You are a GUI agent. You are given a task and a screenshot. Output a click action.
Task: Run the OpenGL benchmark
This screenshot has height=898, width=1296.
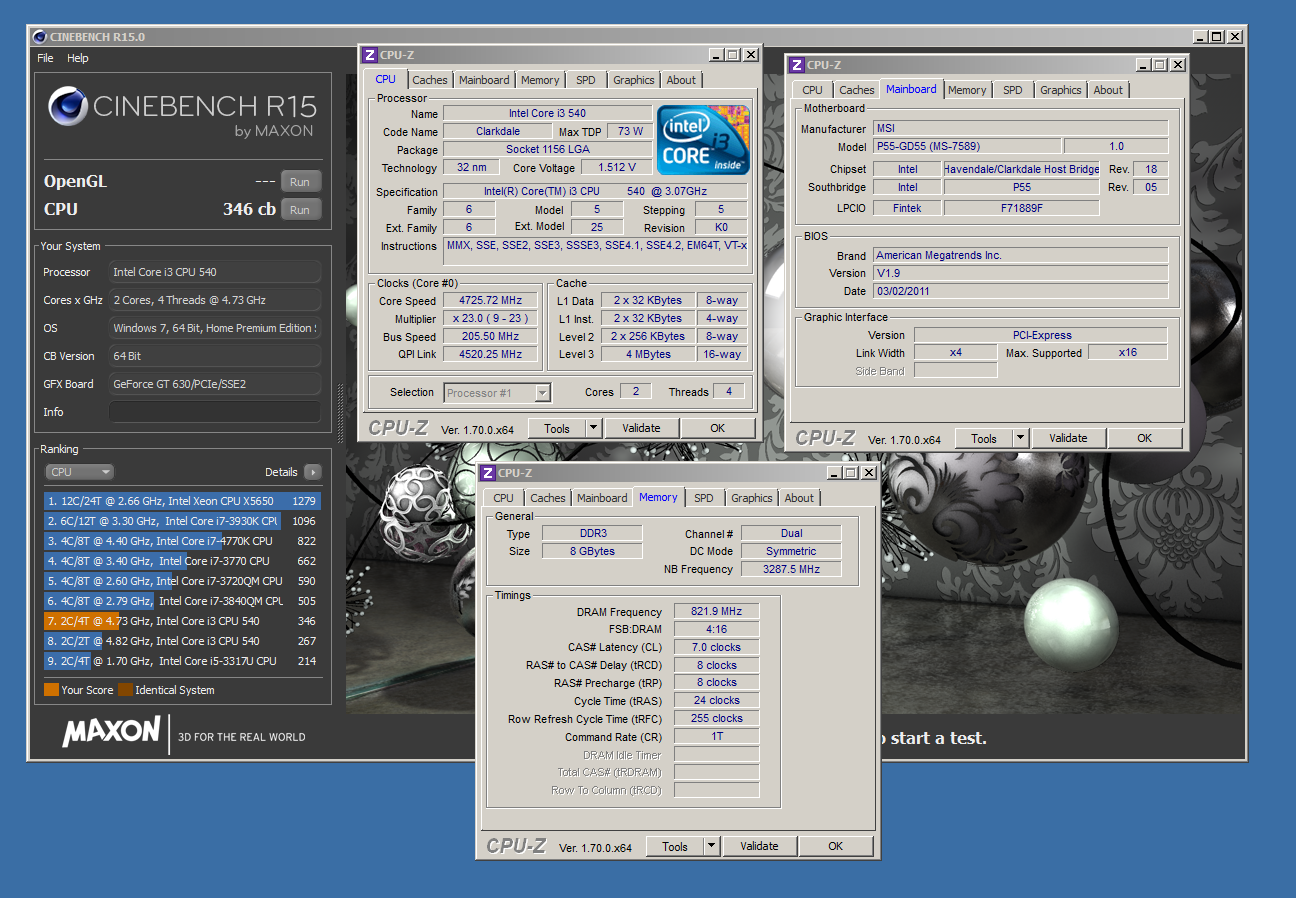tap(300, 182)
